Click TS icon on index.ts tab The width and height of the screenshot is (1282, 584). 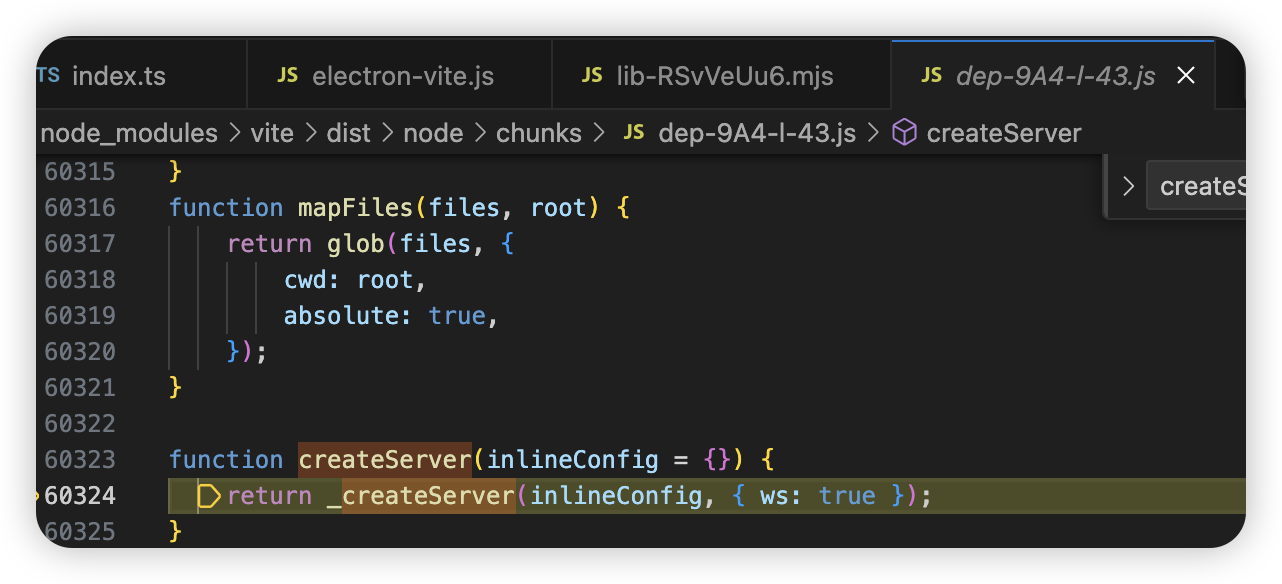[48, 76]
